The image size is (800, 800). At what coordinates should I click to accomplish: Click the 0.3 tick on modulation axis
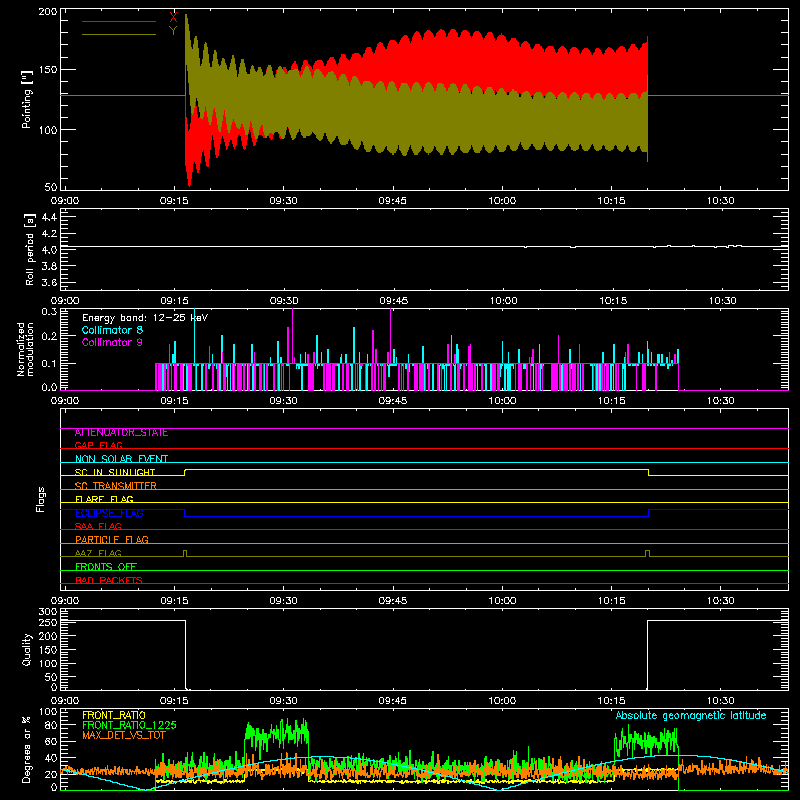coord(49,312)
